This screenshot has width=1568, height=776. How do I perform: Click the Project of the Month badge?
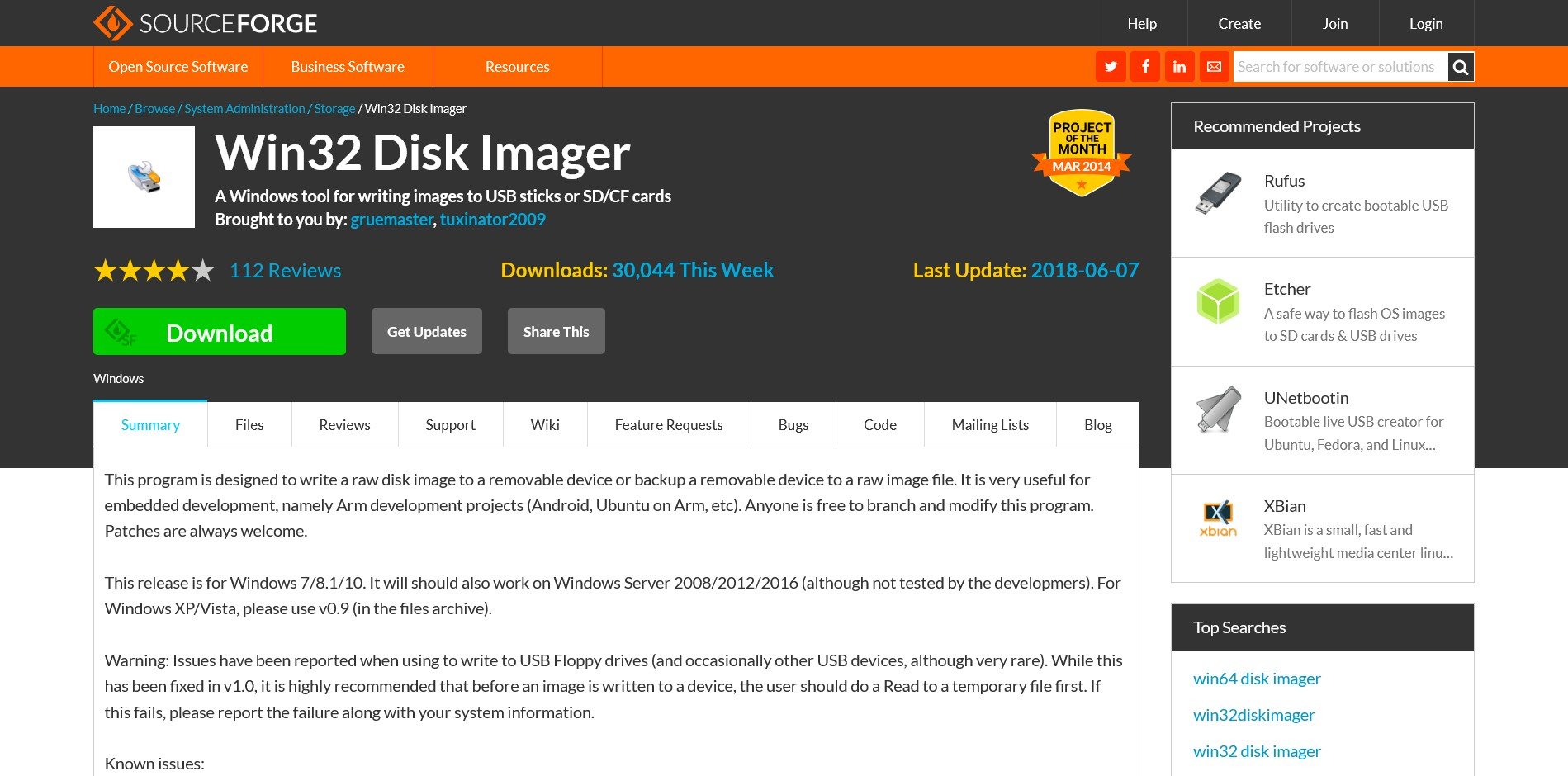(x=1082, y=154)
